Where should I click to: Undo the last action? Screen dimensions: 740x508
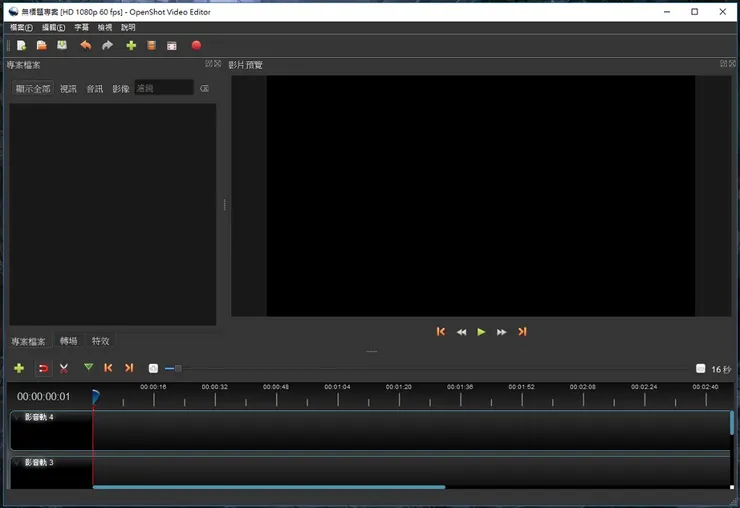point(85,45)
